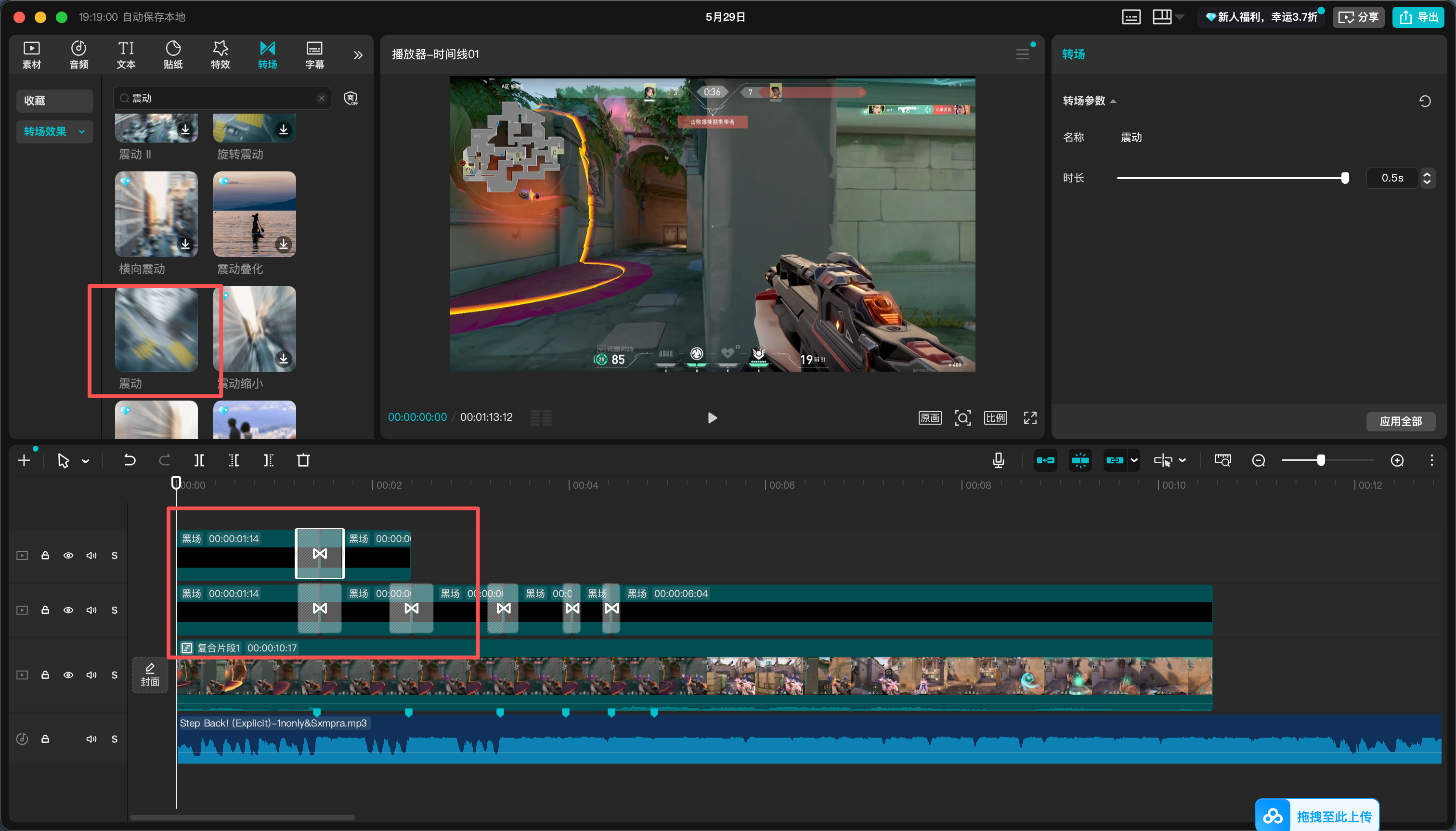Image resolution: width=1456 pixels, height=831 pixels.
Task: Open the linkage options dropdown arrow
Action: pyautogui.click(x=1134, y=460)
